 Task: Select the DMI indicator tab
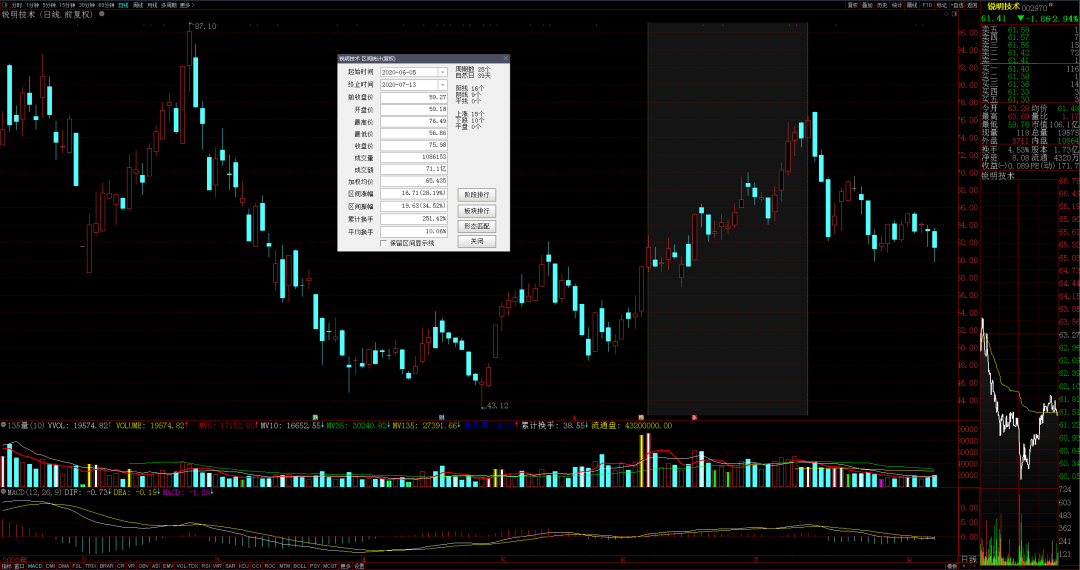[x=50, y=566]
